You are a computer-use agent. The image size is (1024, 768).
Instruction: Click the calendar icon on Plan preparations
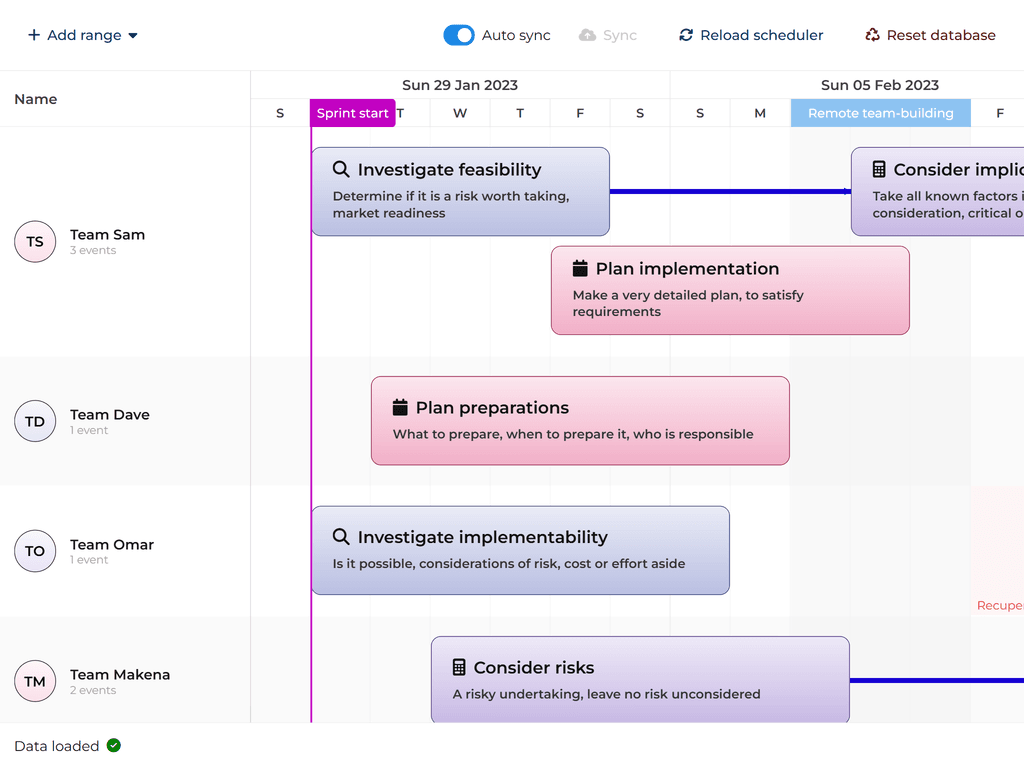click(400, 408)
